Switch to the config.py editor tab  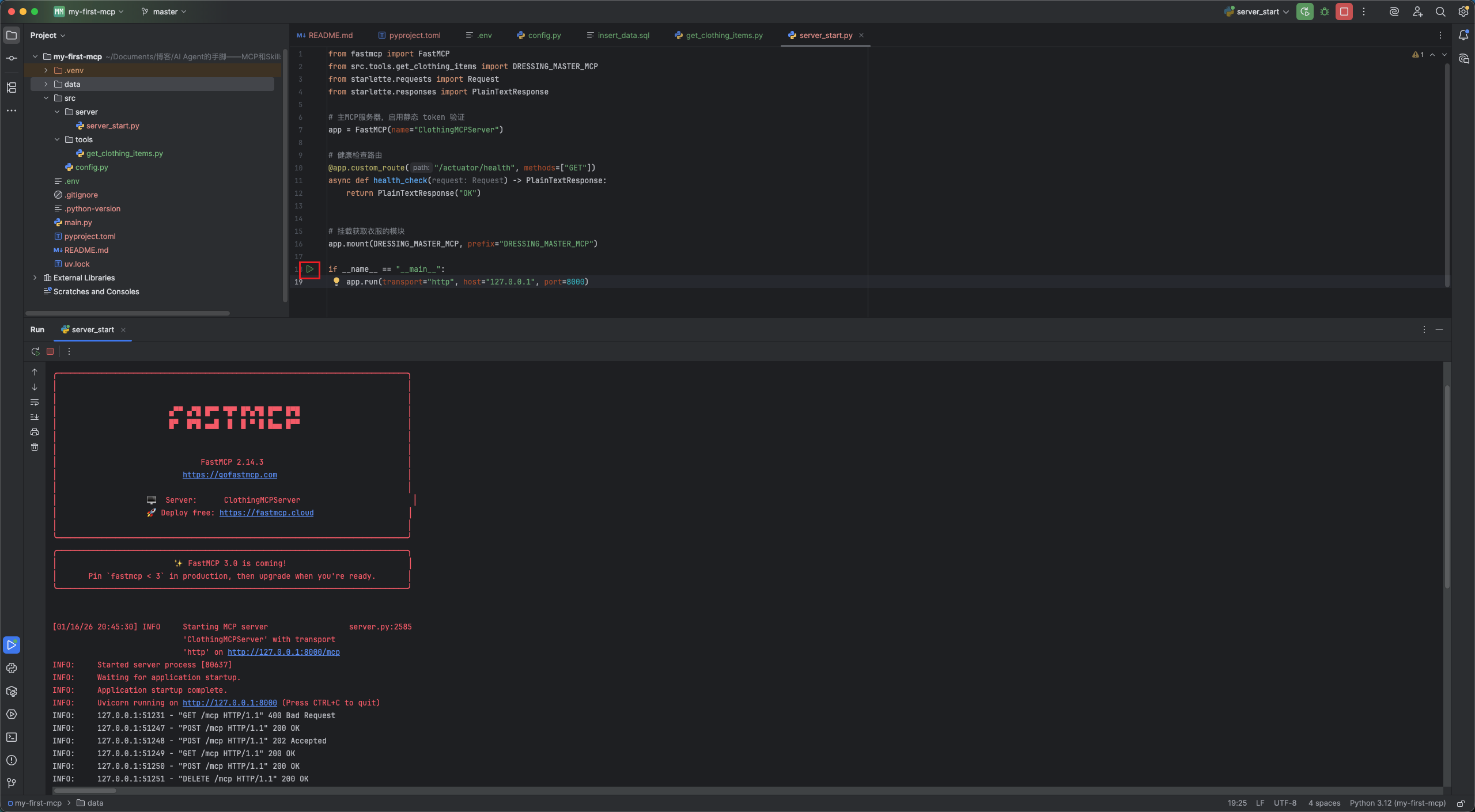click(544, 35)
